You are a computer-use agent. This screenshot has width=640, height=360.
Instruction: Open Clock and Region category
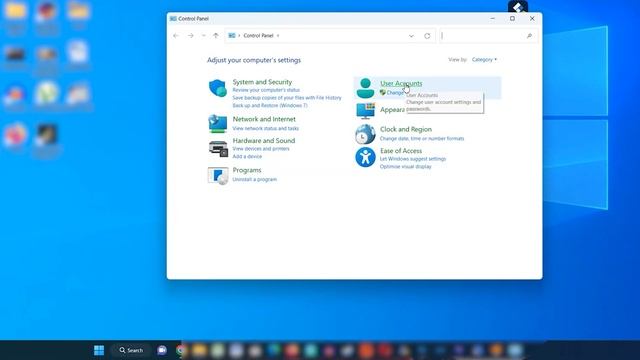coord(406,129)
